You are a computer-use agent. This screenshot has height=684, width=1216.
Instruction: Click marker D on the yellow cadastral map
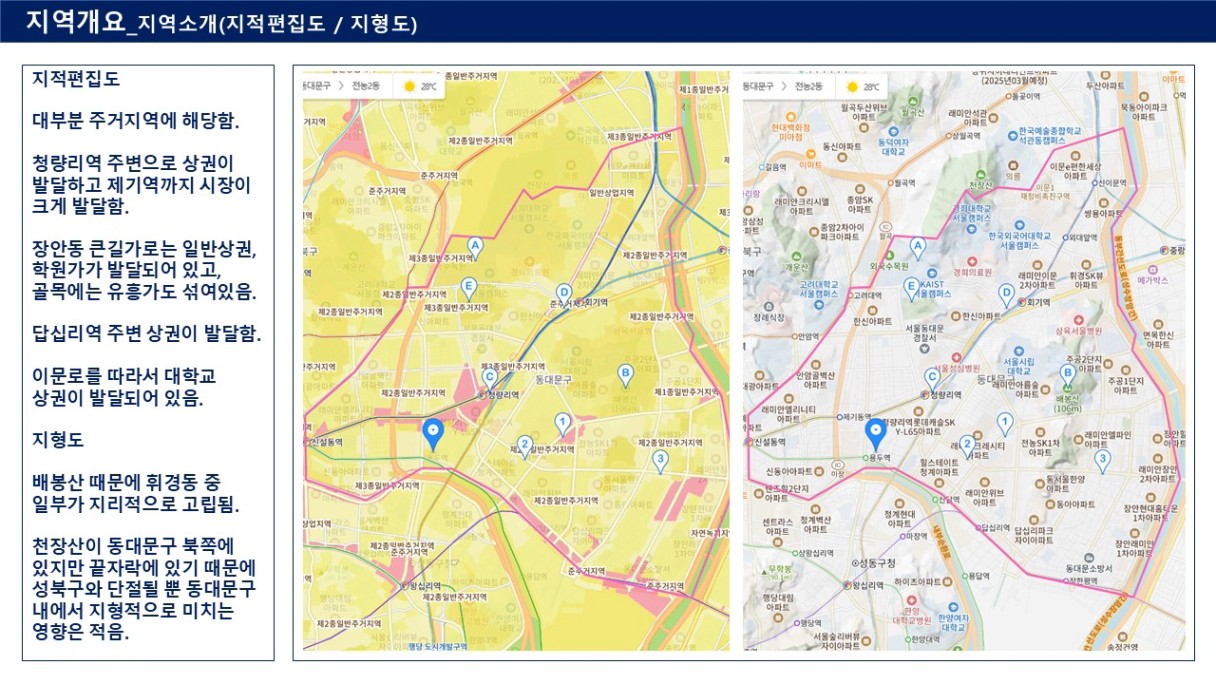point(563,293)
